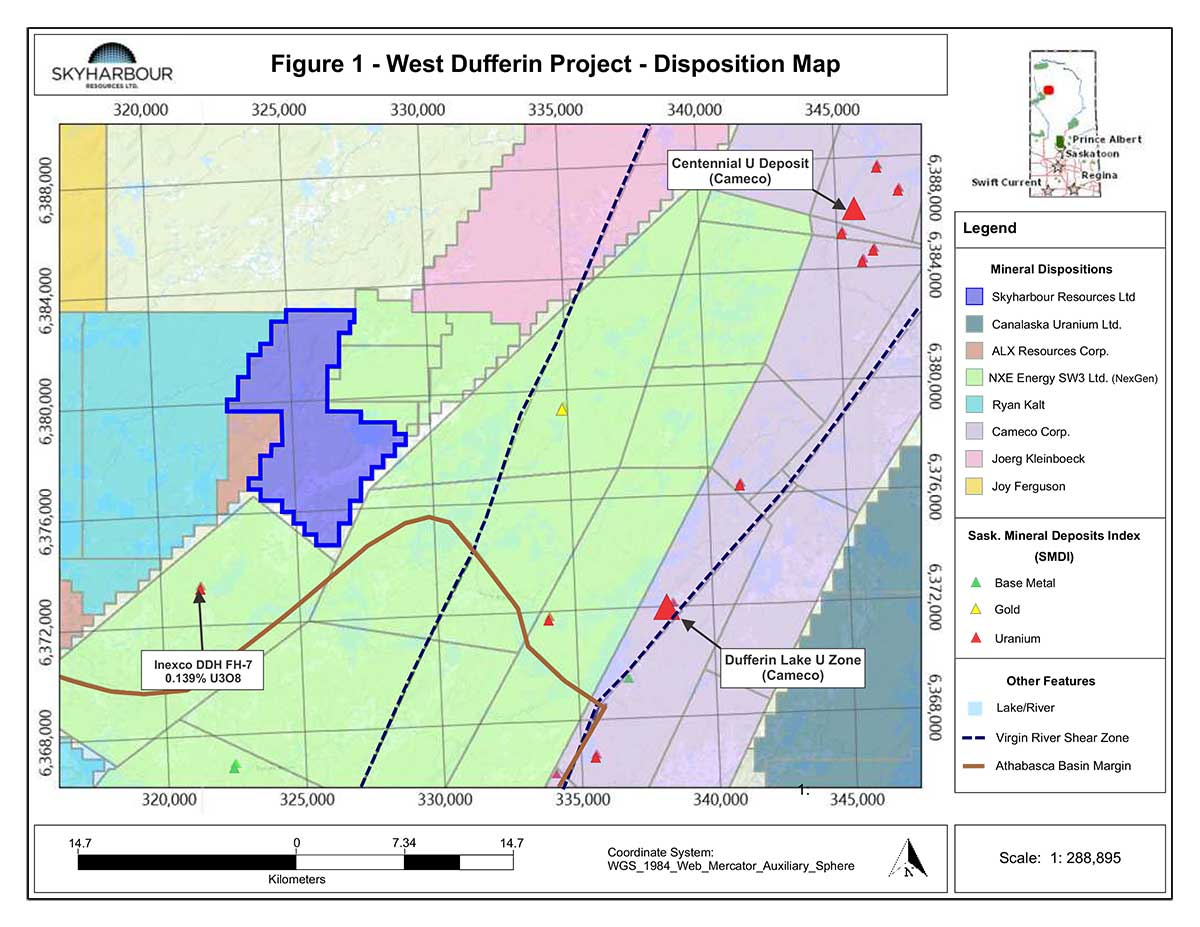Click the Cameco Corp. lavender swatch
The height and width of the screenshot is (927, 1200).
click(x=975, y=432)
